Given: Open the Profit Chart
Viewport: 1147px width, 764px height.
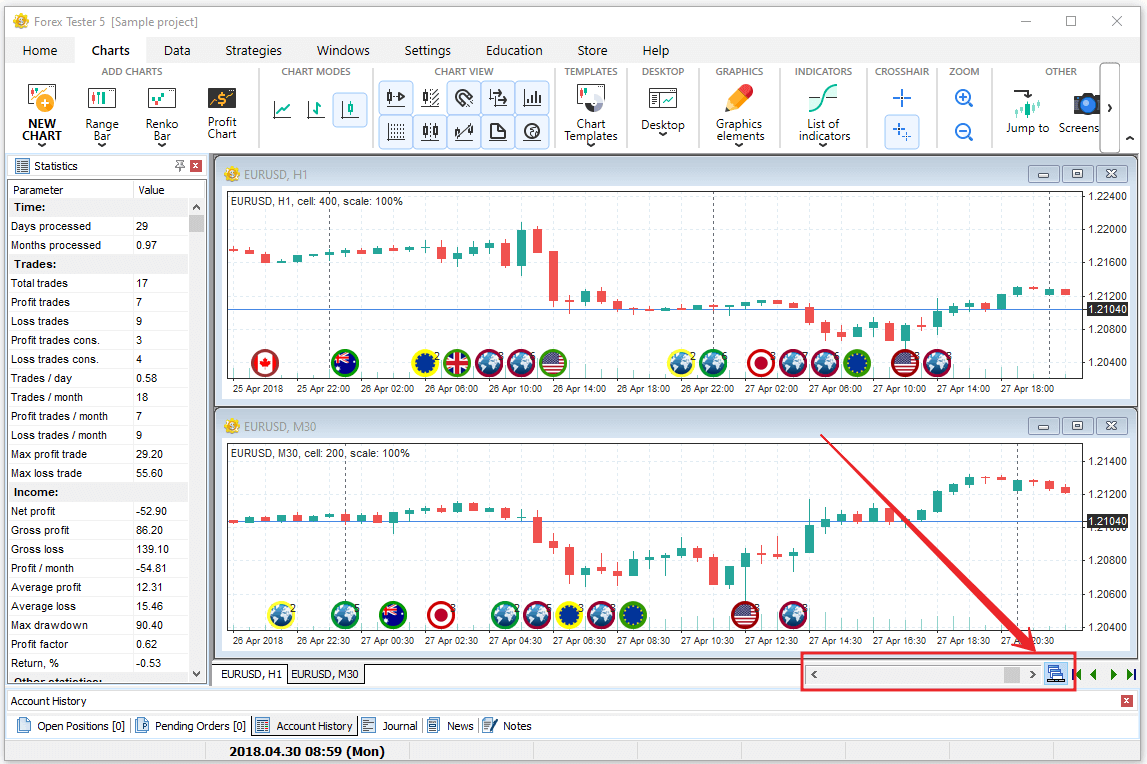Looking at the screenshot, I should click(222, 98).
